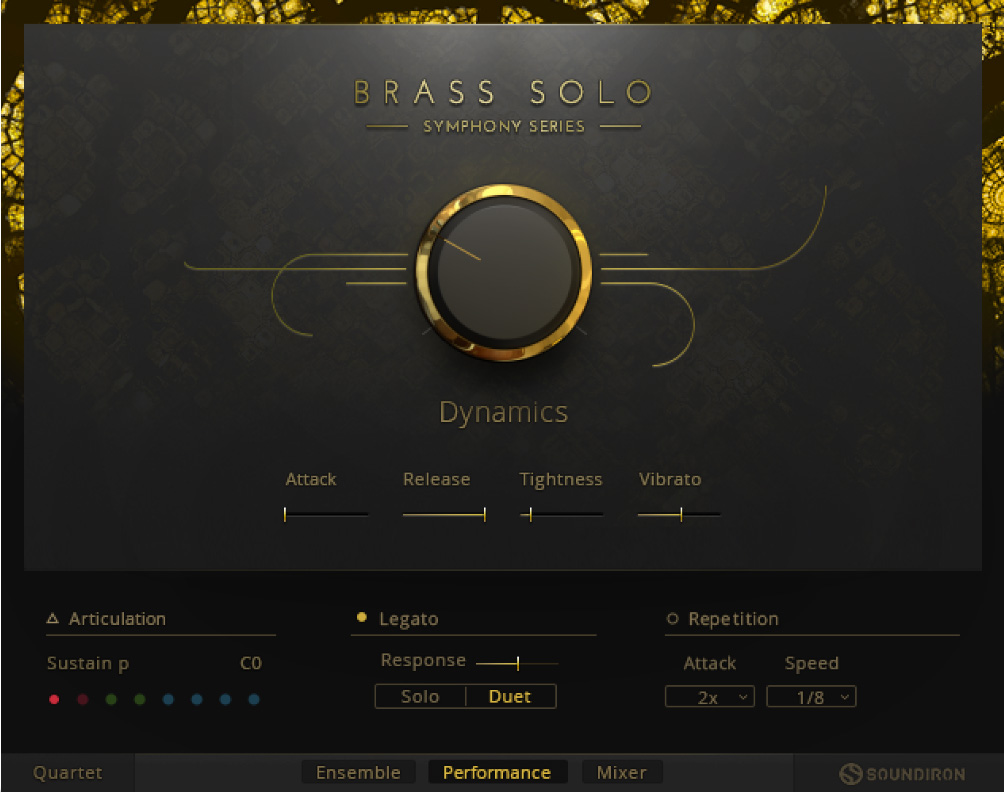Open the Quartet instrument selector
Viewport: 1004px width, 792px height.
click(68, 773)
